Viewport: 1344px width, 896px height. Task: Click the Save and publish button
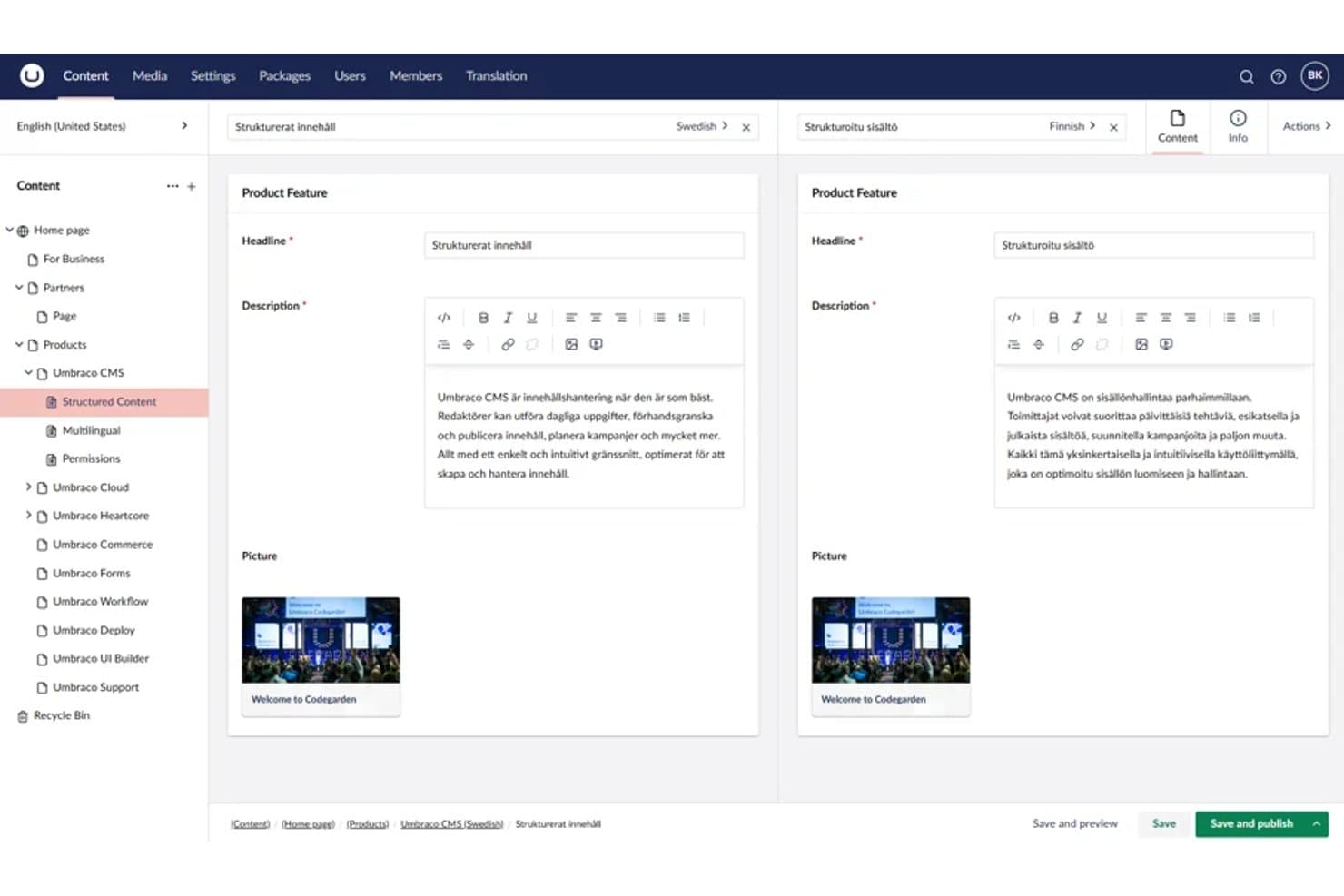1250,823
